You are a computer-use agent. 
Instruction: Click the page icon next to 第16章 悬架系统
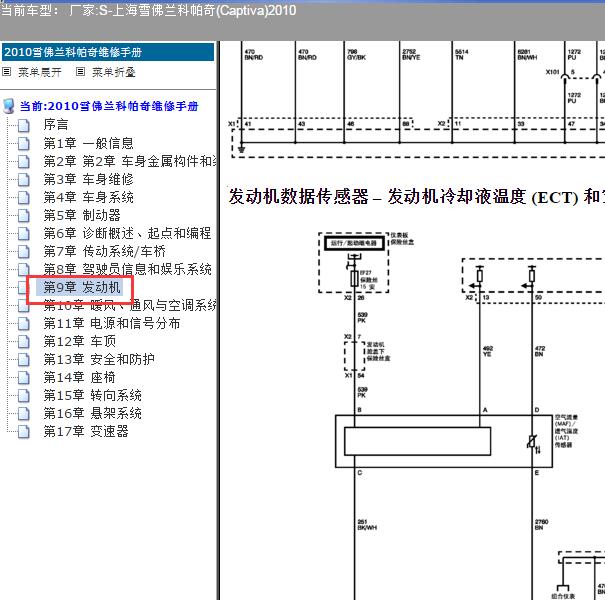(24, 414)
